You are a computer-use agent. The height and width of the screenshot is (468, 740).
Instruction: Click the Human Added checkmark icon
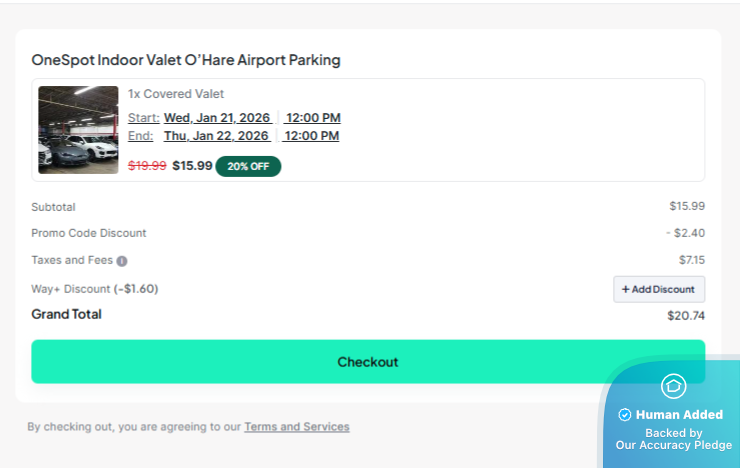pyautogui.click(x=625, y=415)
